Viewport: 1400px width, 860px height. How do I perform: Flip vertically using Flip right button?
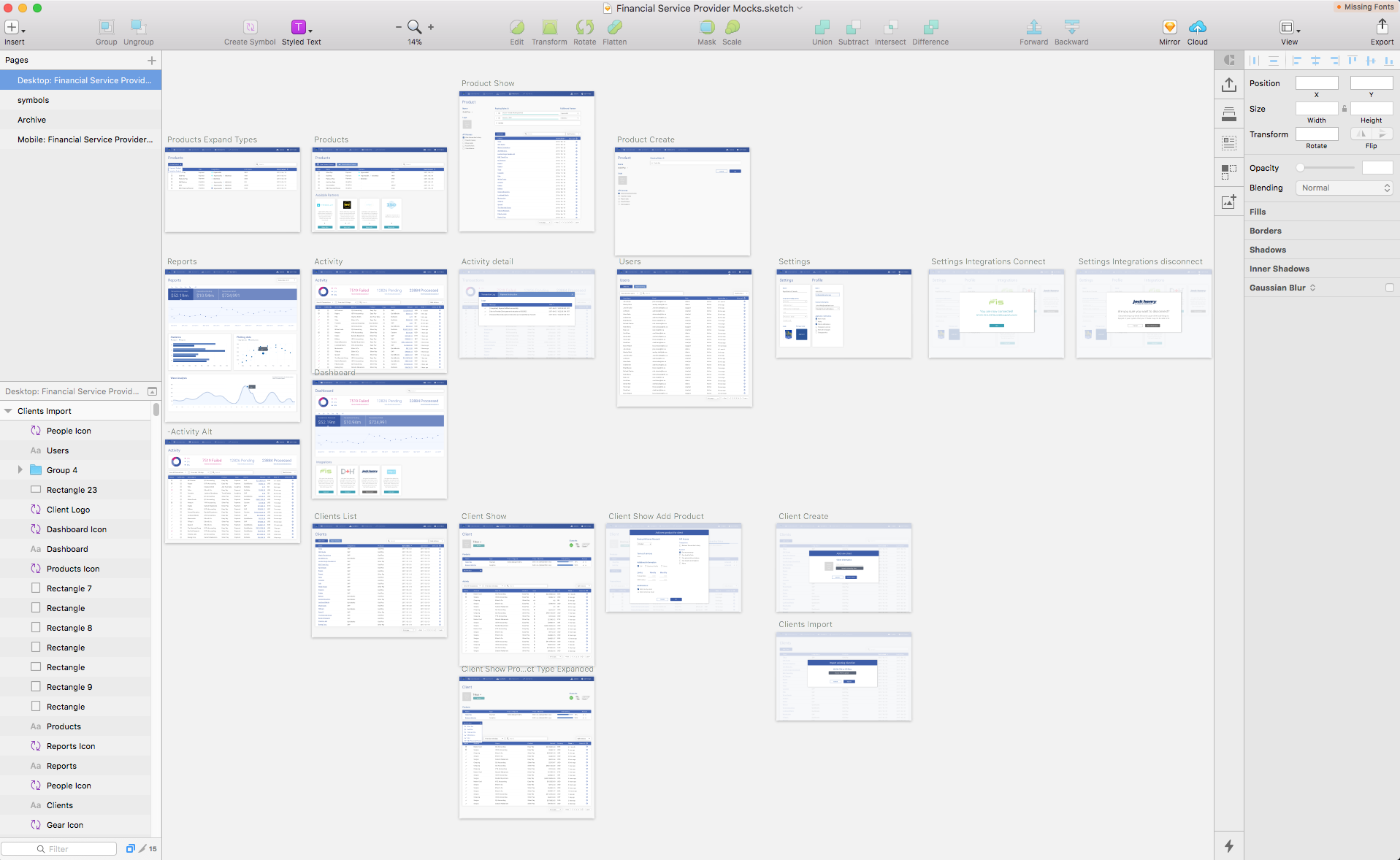tap(1382, 134)
